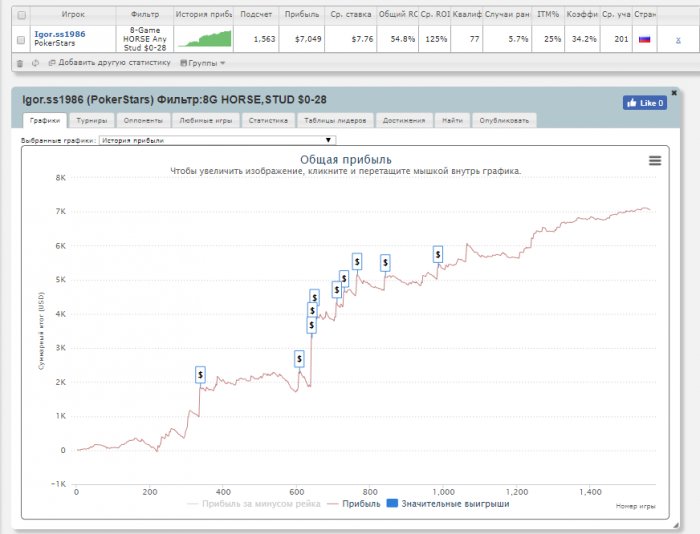Open the Оппоненты tab
The width and height of the screenshot is (700, 534).
pyautogui.click(x=143, y=121)
